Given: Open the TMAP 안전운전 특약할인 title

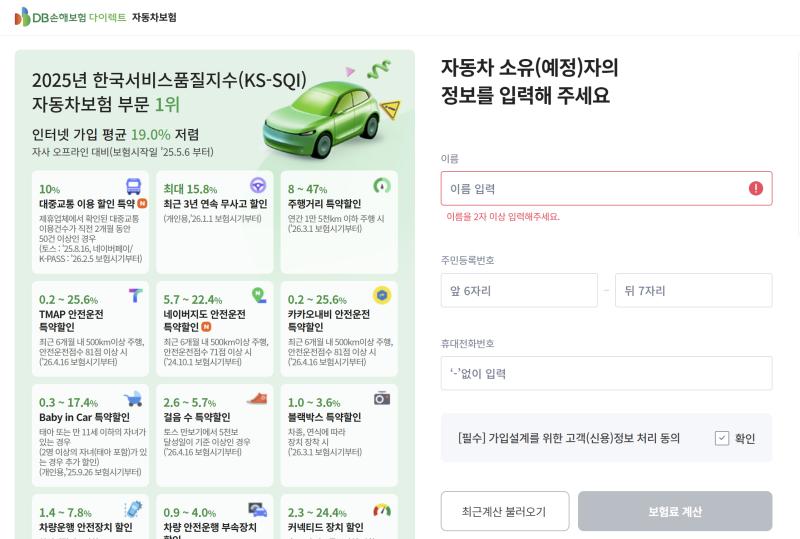Looking at the screenshot, I should pyautogui.click(x=71, y=321).
